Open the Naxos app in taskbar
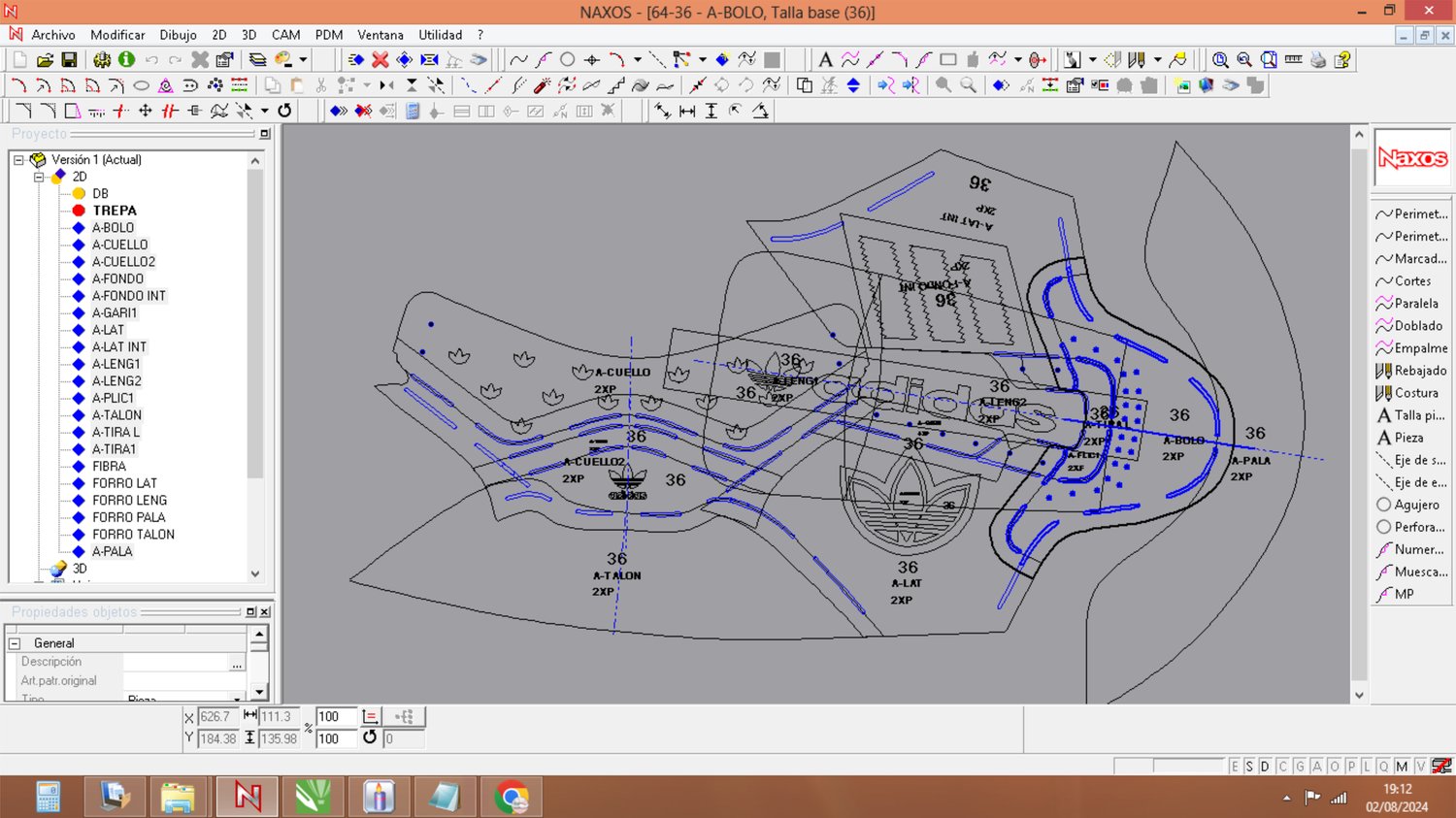Screen dimensions: 1456x818 coord(247,797)
